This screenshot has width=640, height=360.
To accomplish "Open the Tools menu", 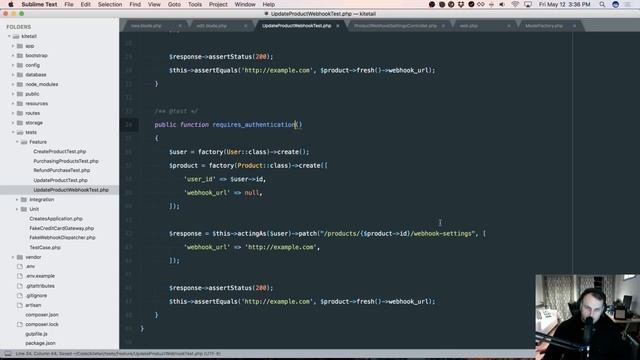I will 195,4.
